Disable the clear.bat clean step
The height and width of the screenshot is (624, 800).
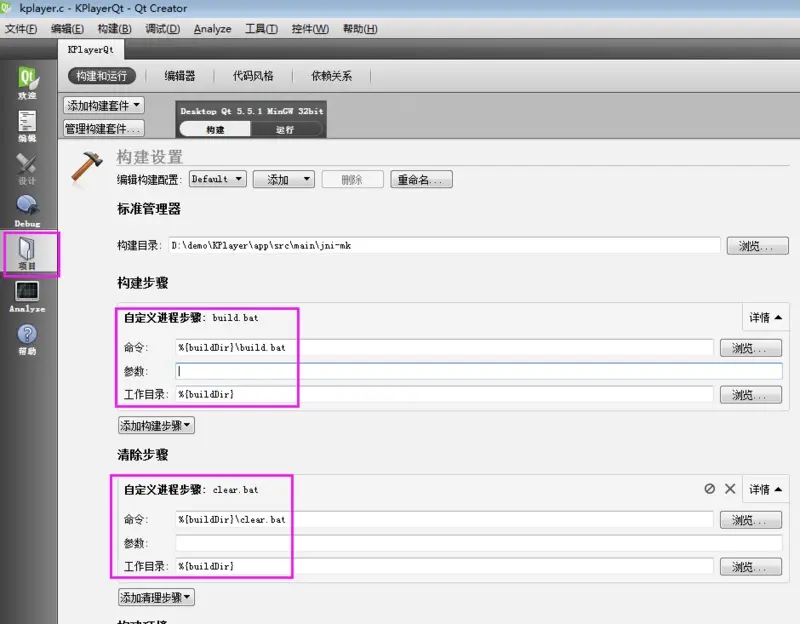click(x=709, y=489)
